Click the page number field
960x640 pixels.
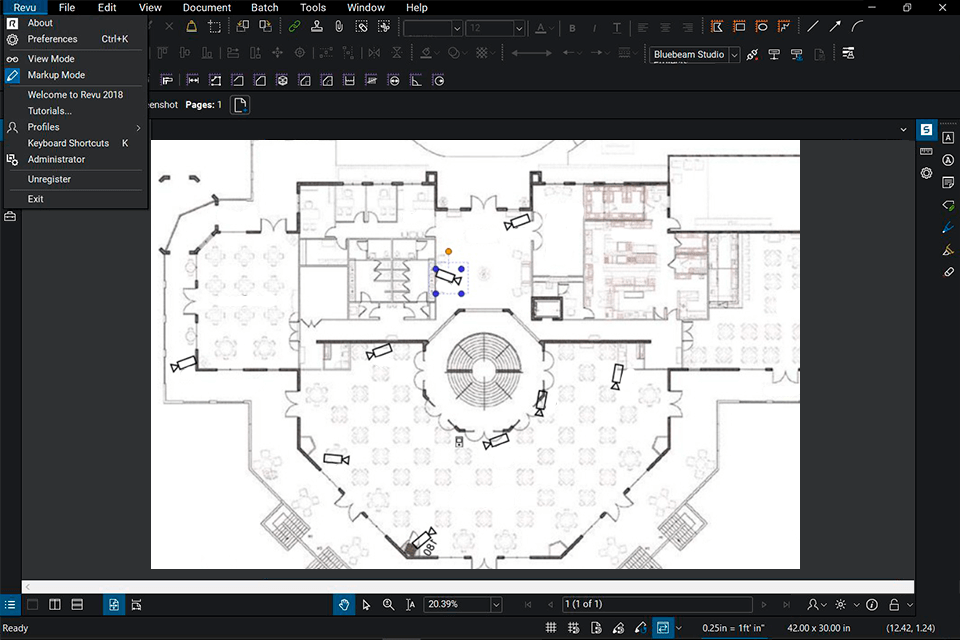(655, 604)
